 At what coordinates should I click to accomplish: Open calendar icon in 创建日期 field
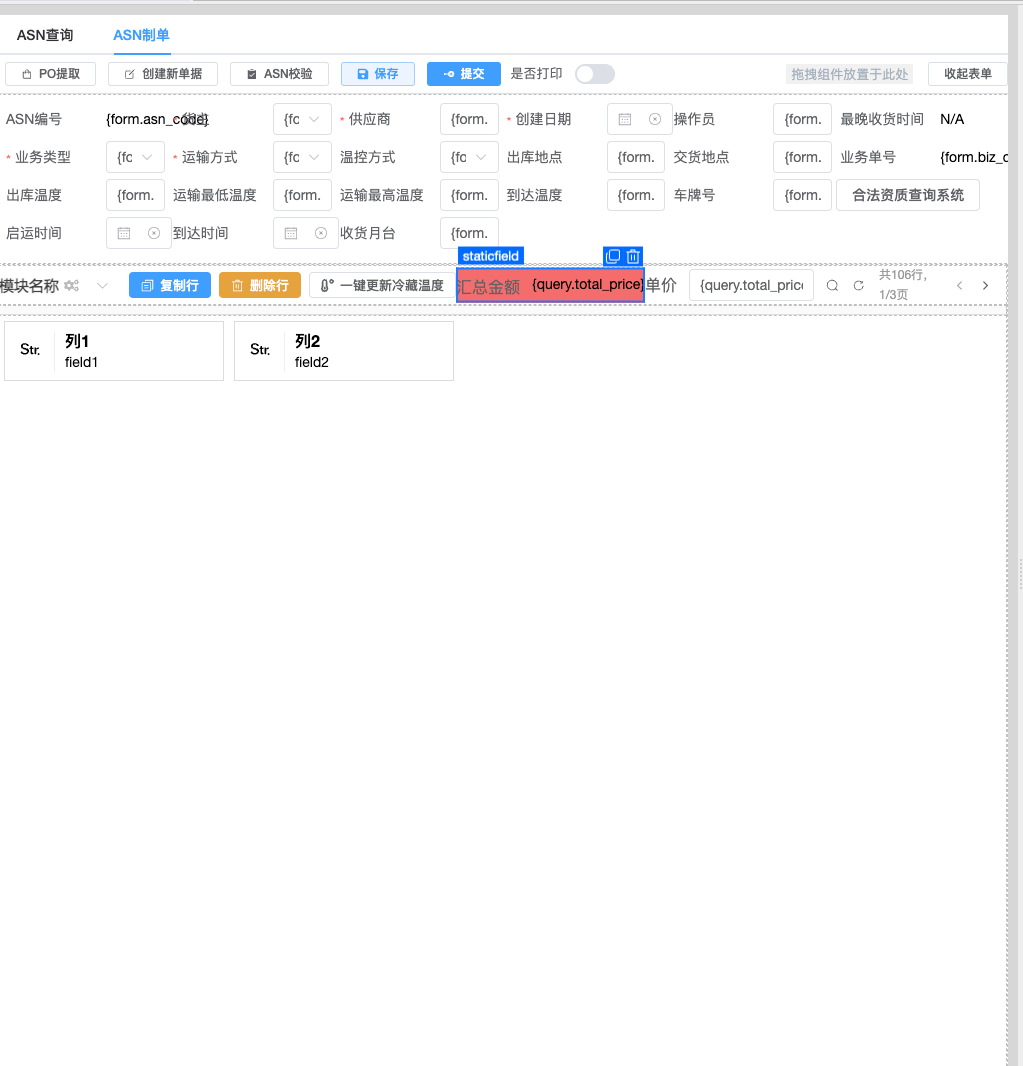[x=625, y=119]
